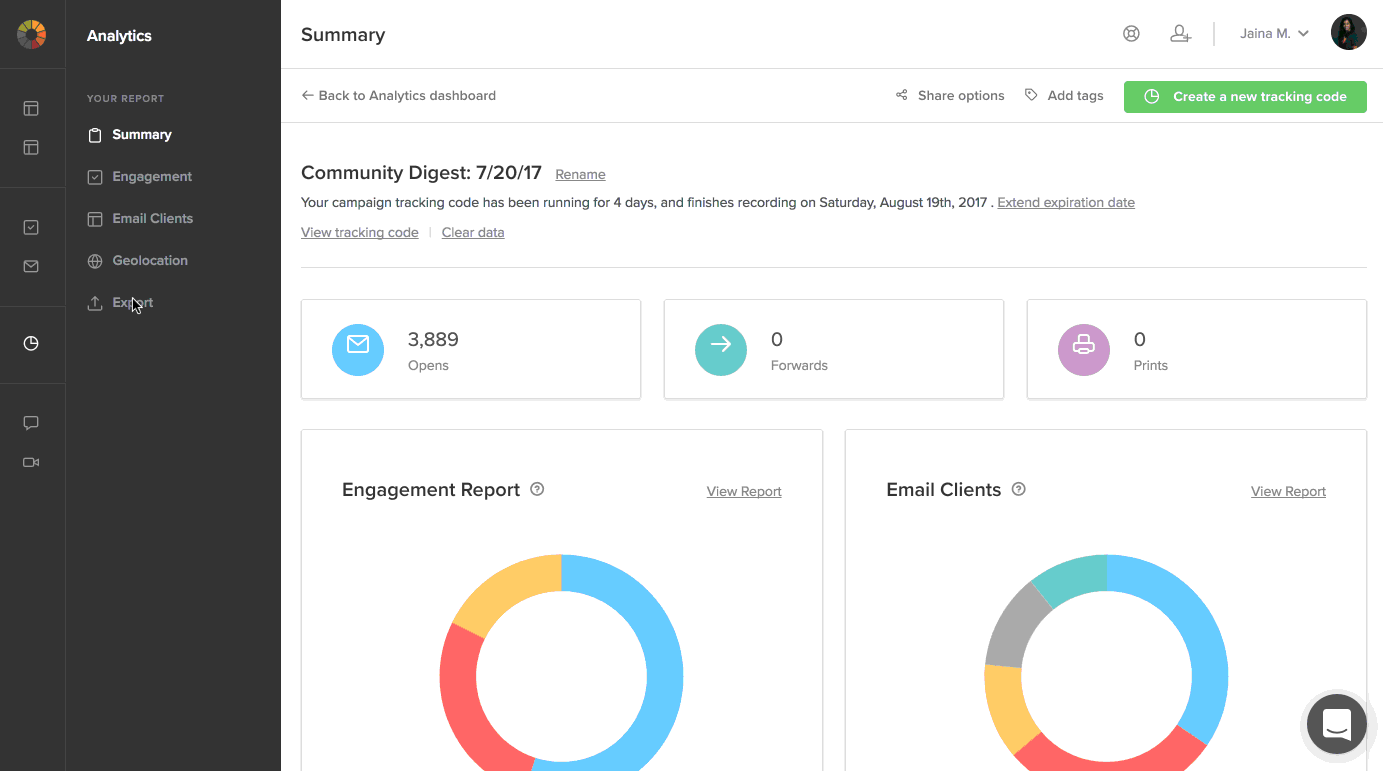Click the Rename link

tap(580, 175)
